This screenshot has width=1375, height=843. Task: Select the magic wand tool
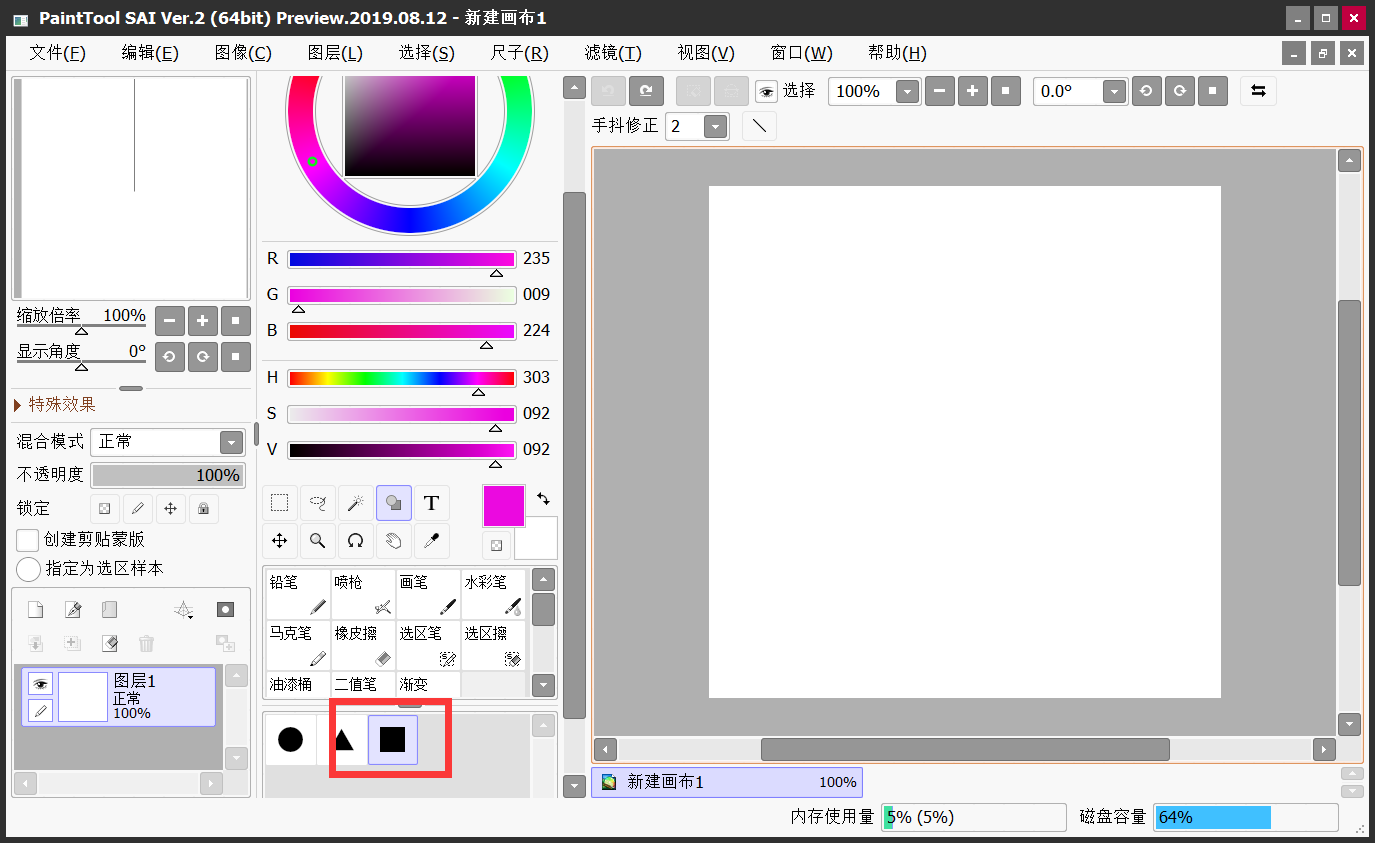pyautogui.click(x=355, y=503)
